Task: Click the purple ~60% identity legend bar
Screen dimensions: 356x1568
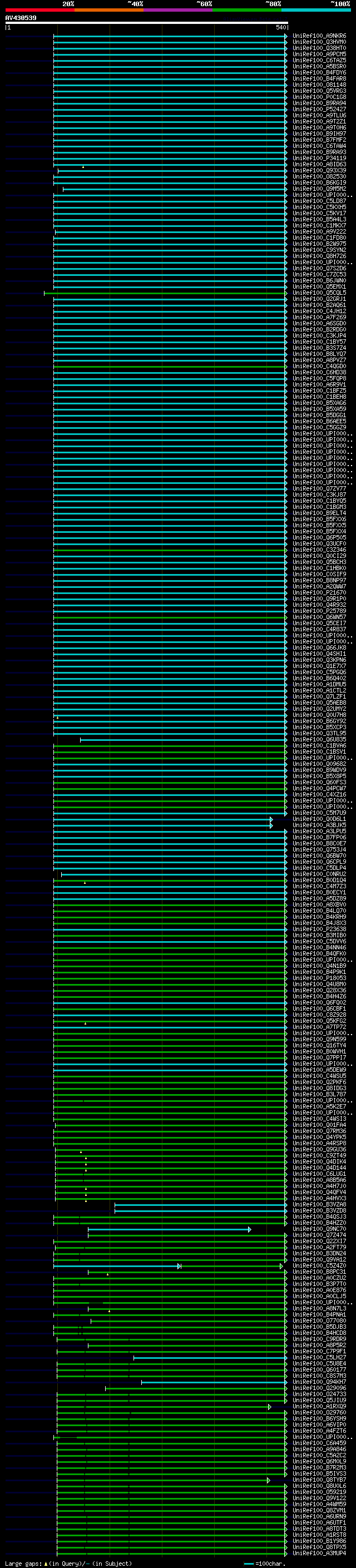Action: 179,10
